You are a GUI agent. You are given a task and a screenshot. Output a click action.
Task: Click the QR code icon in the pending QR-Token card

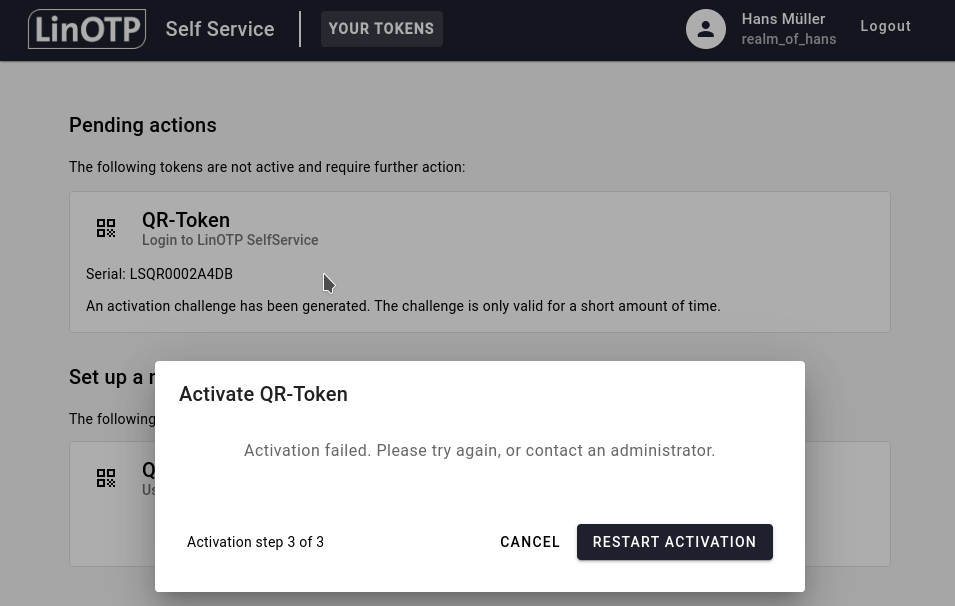coord(106,228)
